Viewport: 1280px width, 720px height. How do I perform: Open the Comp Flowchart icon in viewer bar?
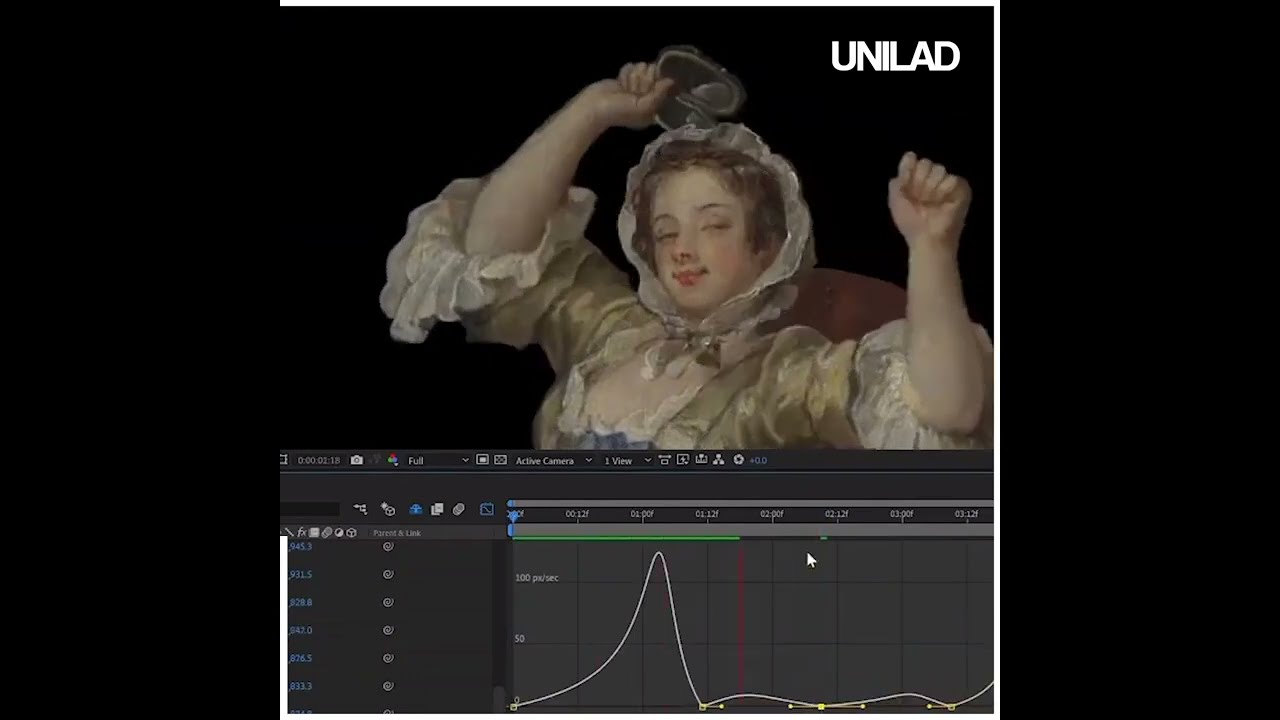pos(719,459)
